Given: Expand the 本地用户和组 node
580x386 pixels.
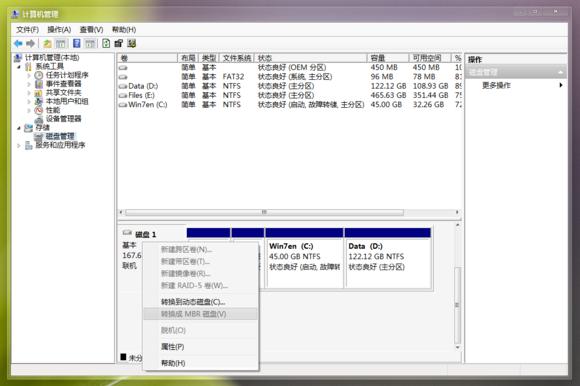Looking at the screenshot, I should tap(29, 101).
